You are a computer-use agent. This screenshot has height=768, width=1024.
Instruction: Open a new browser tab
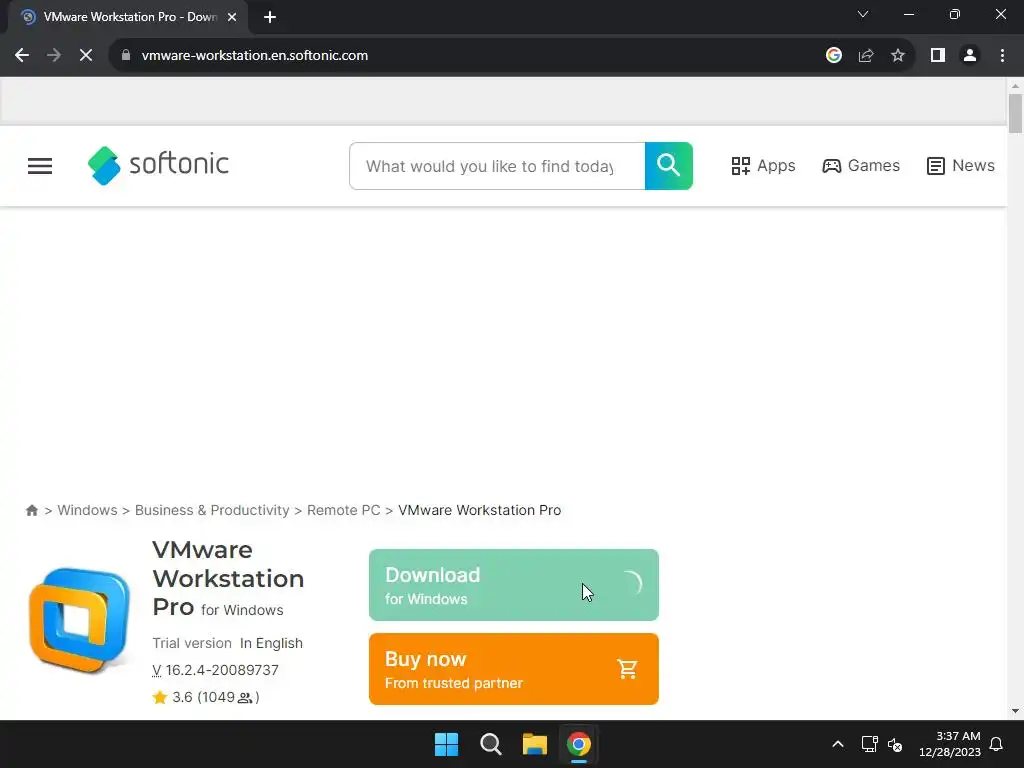click(270, 17)
